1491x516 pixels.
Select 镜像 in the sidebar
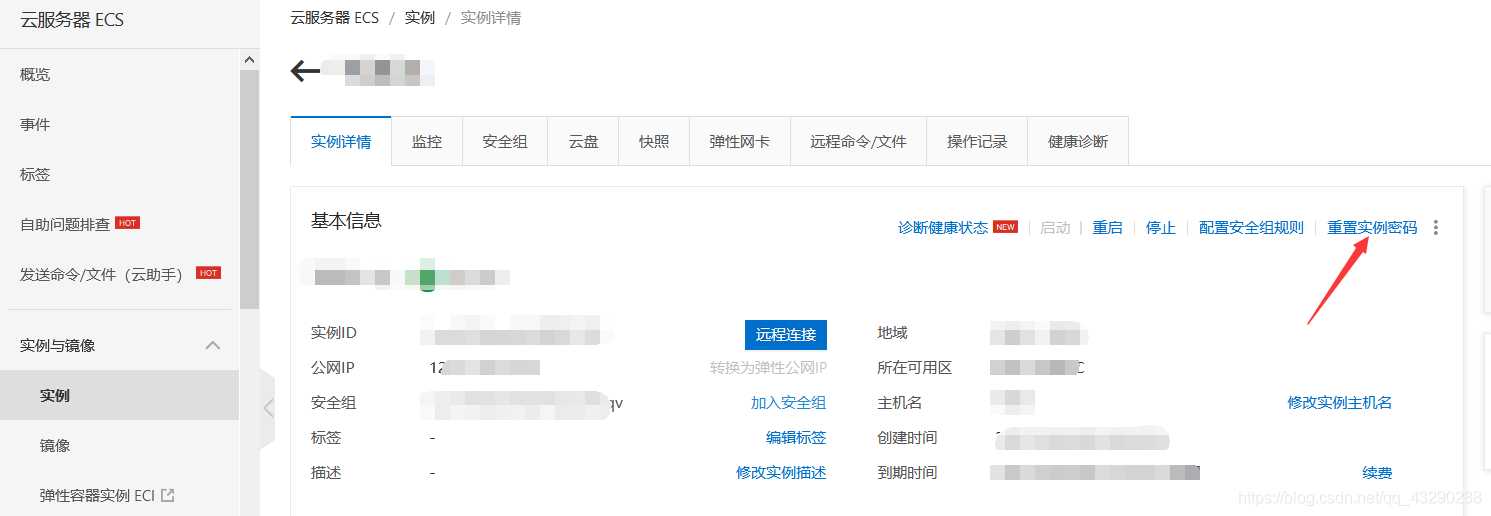[x=55, y=446]
